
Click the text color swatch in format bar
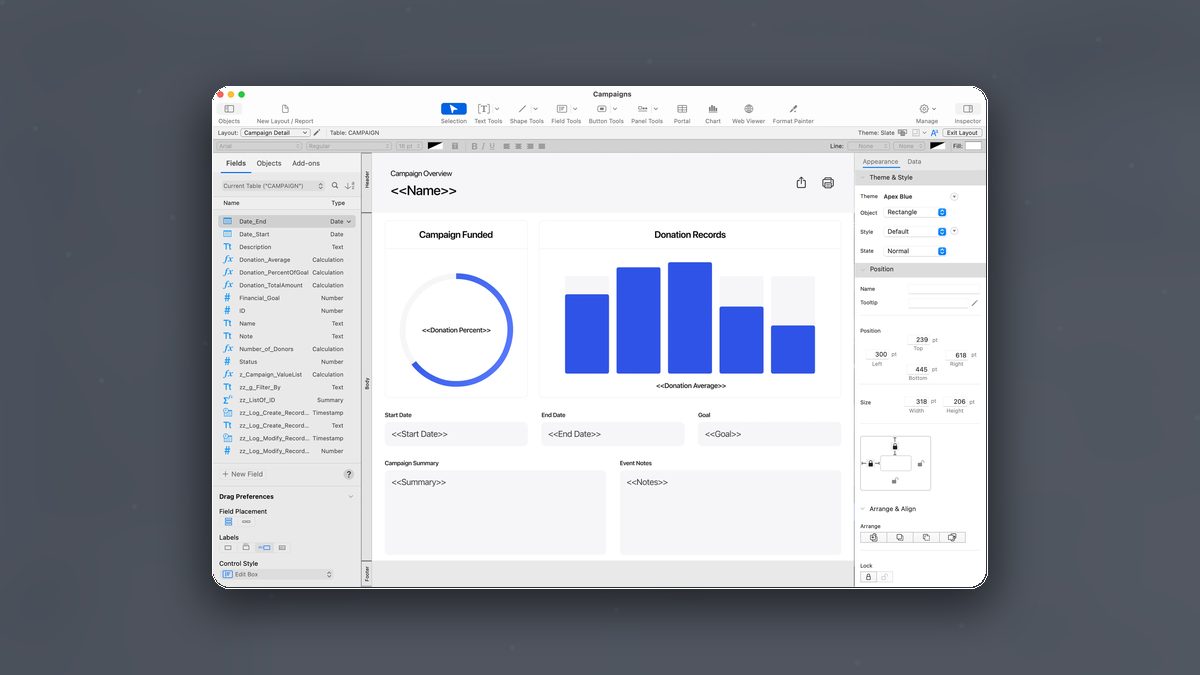coord(435,146)
